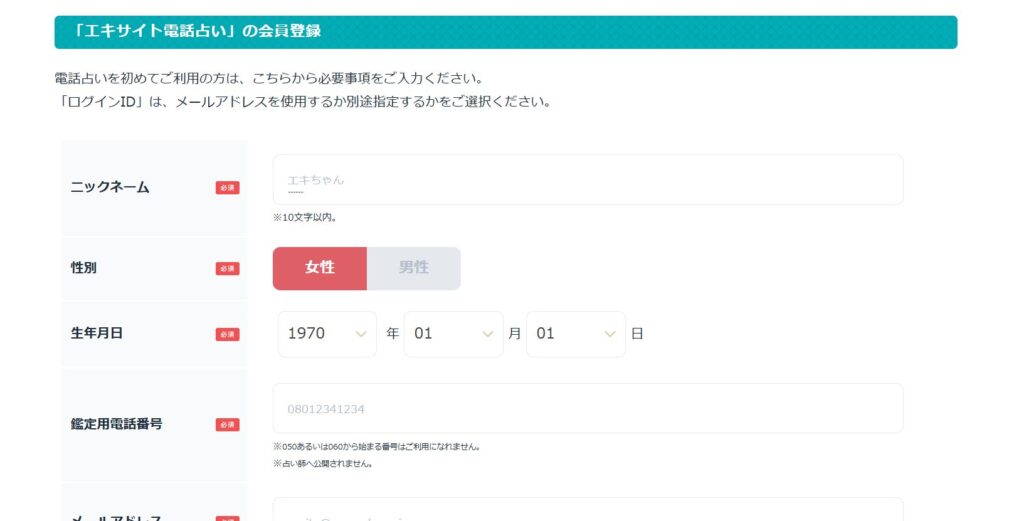Click the partially visible email address field

[x=587, y=511]
